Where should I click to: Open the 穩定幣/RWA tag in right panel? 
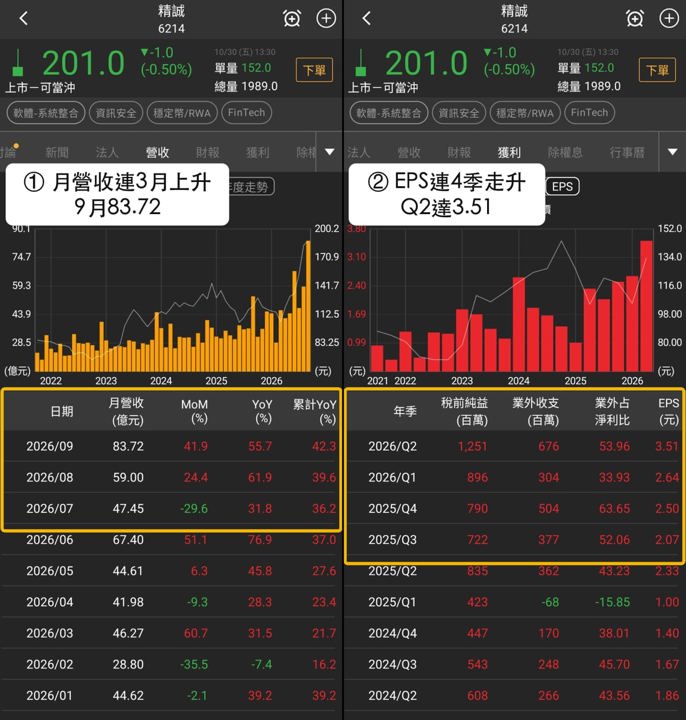(525, 113)
